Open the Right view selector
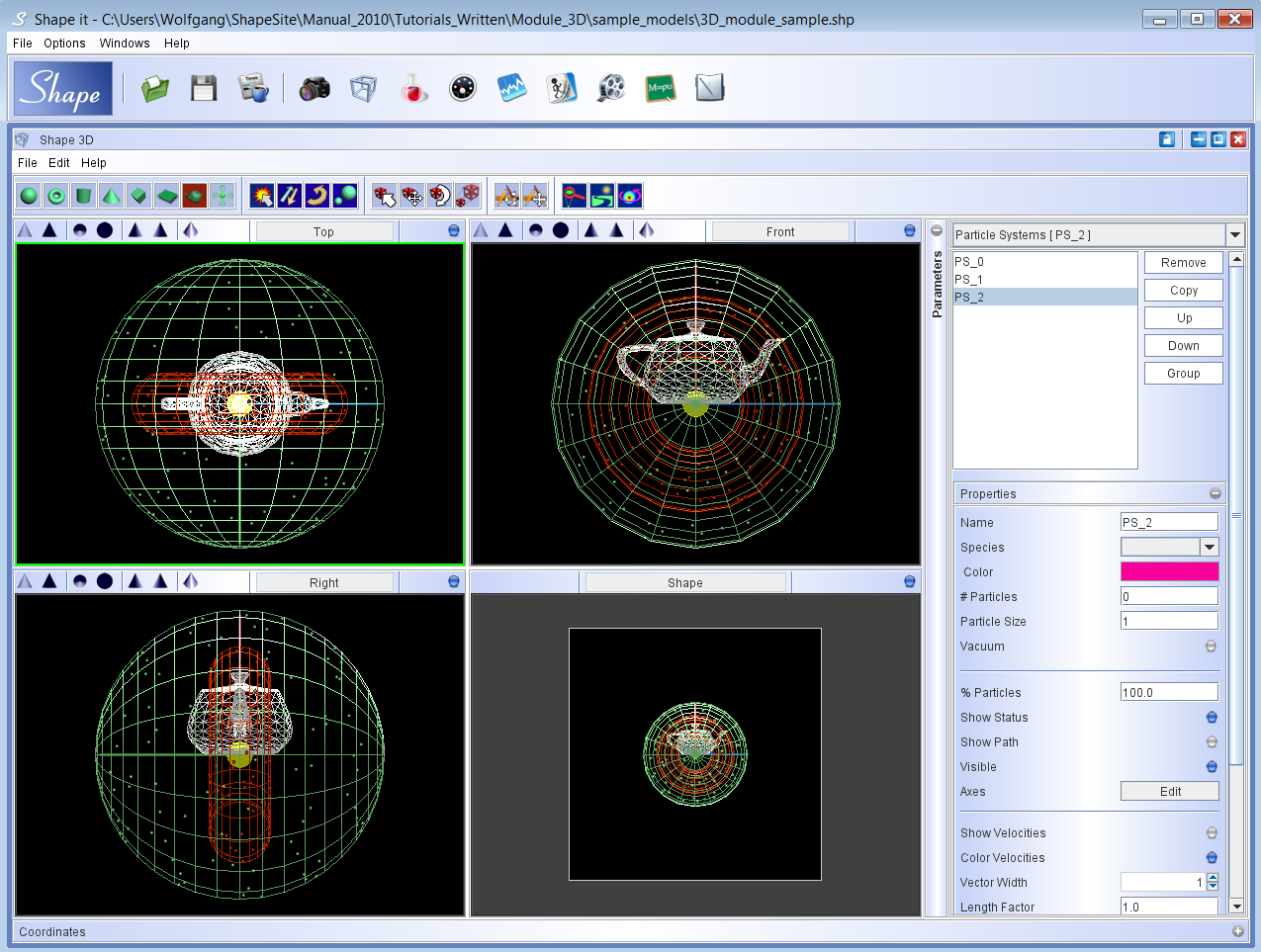1261x952 pixels. coord(324,583)
